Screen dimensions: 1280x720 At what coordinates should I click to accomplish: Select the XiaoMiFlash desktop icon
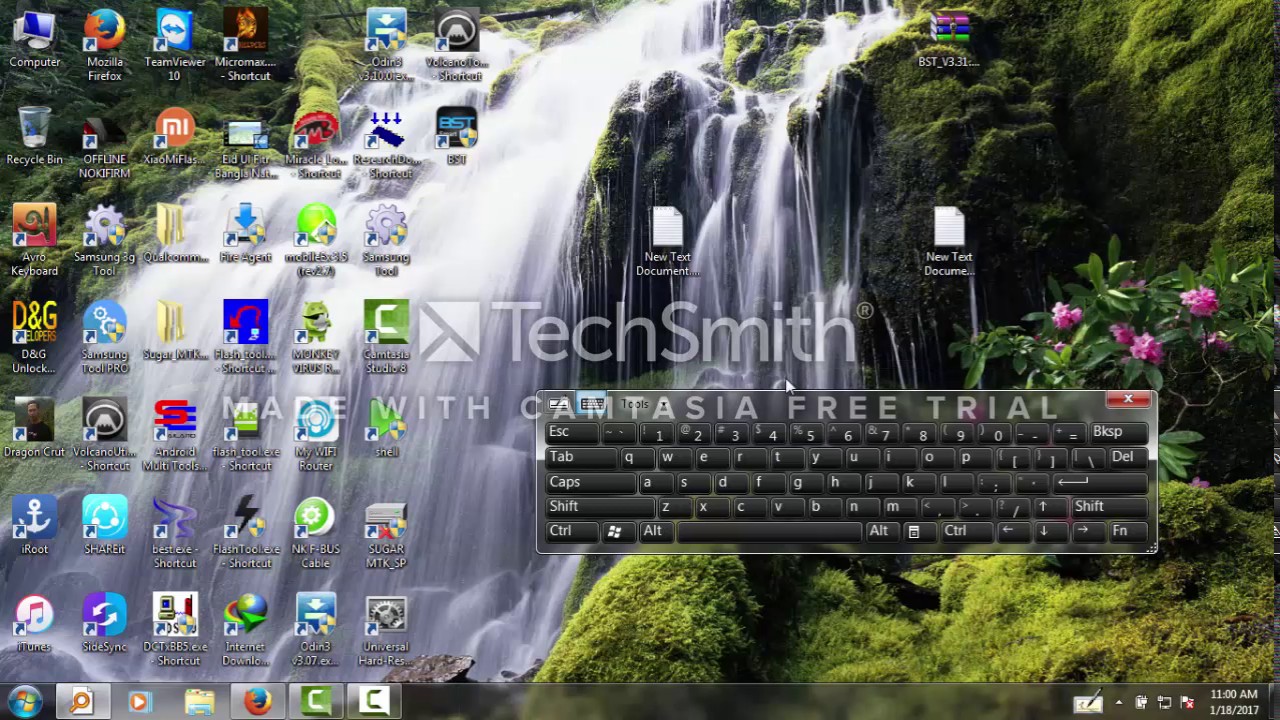point(174,136)
